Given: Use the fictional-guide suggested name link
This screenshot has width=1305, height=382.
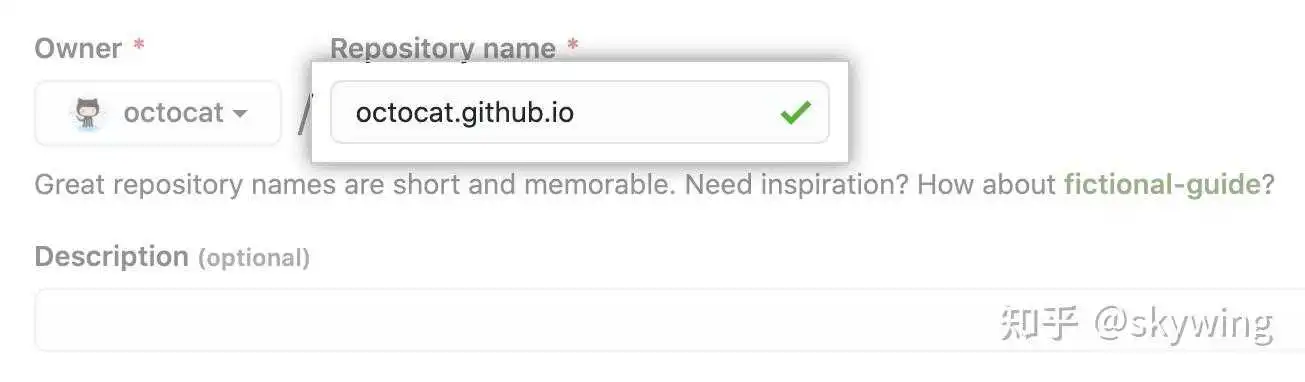Looking at the screenshot, I should [1161, 184].
